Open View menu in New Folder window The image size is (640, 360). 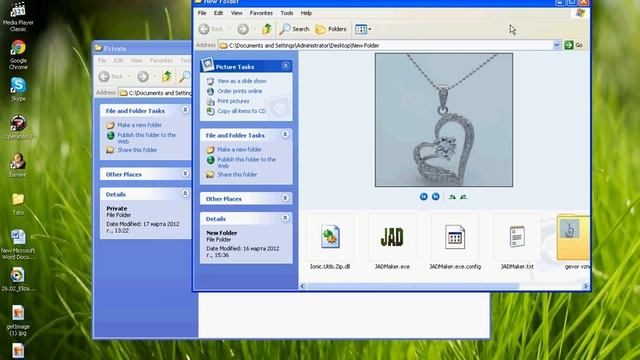(236, 13)
